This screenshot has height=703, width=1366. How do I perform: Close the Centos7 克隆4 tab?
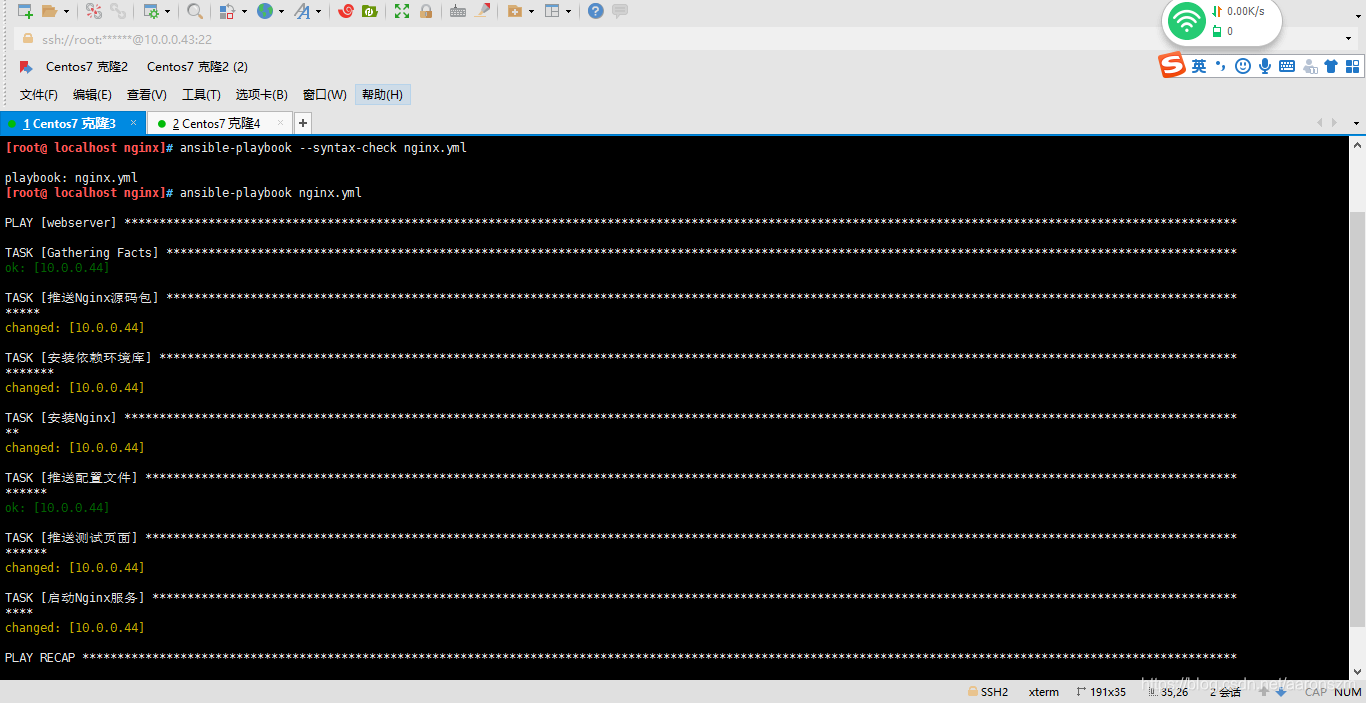coord(281,123)
